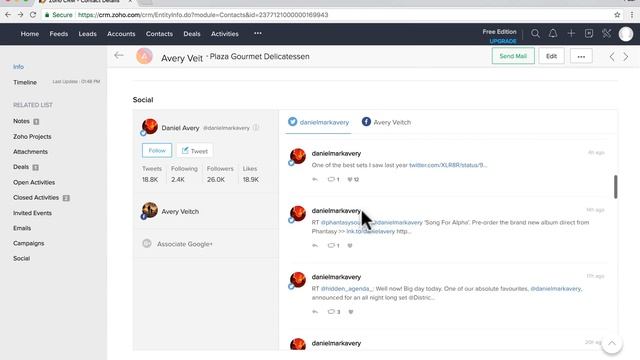Go to next contact record
Viewport: 640px width, 360px height.
pyautogui.click(x=626, y=57)
